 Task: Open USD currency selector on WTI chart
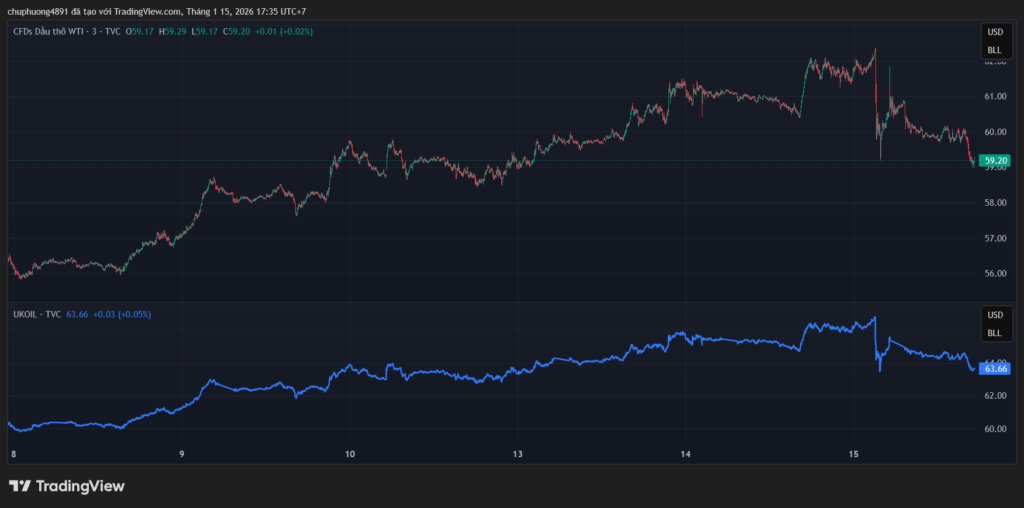click(x=994, y=33)
